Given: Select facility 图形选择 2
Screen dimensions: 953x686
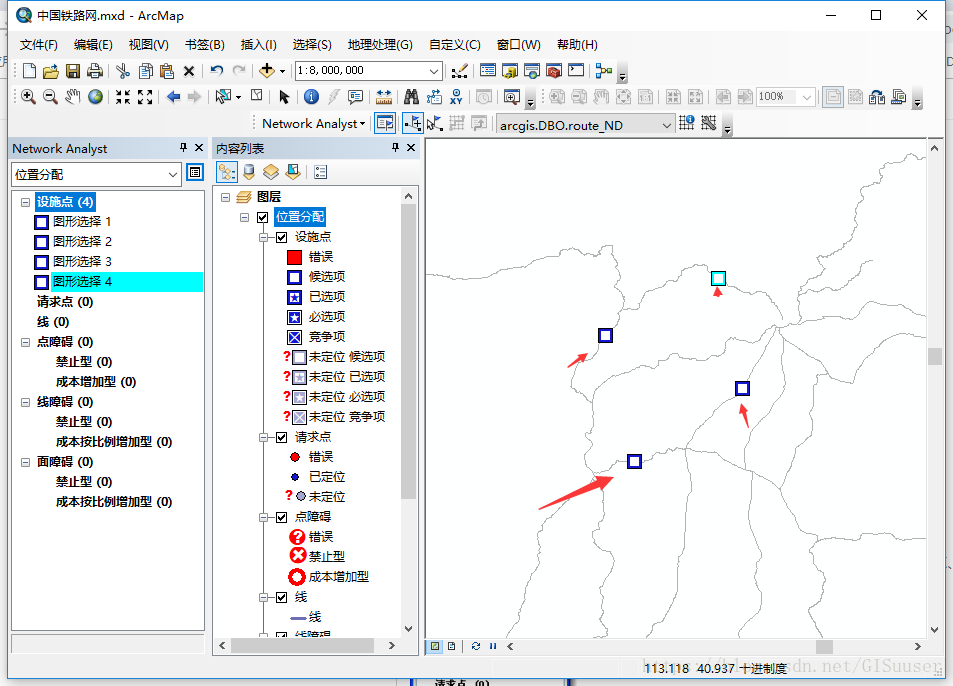Looking at the screenshot, I should tap(81, 242).
